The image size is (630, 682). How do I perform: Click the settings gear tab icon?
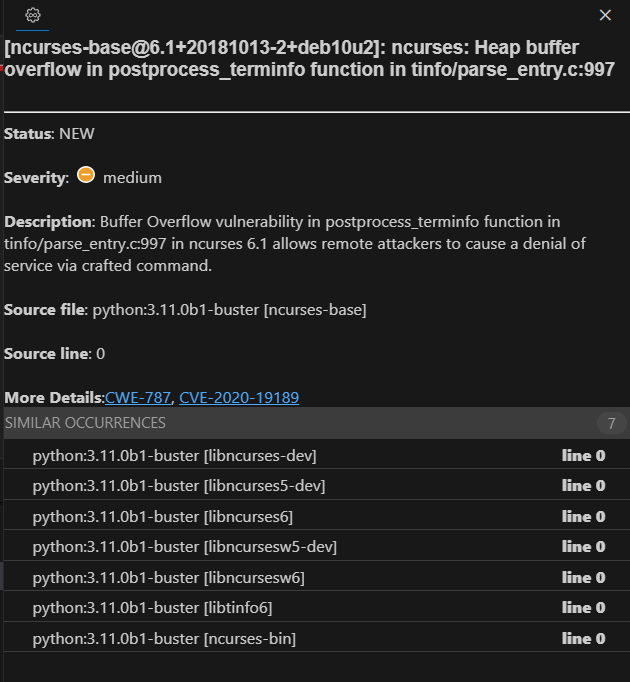(32, 15)
